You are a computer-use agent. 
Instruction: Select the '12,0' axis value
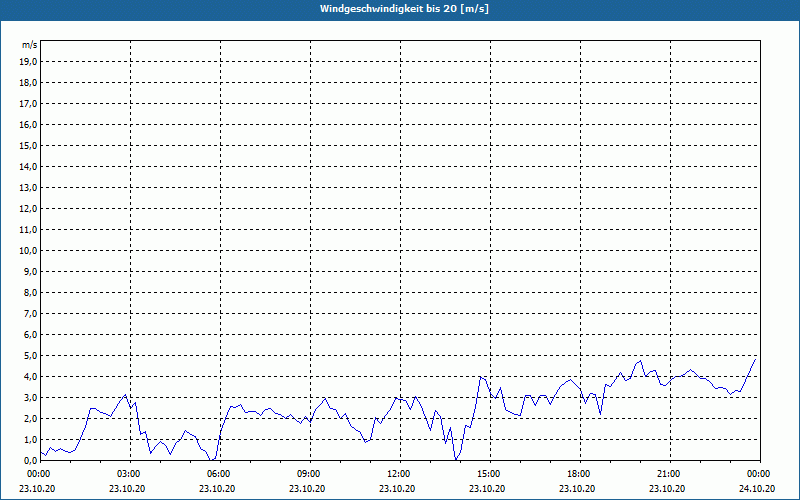click(x=28, y=209)
